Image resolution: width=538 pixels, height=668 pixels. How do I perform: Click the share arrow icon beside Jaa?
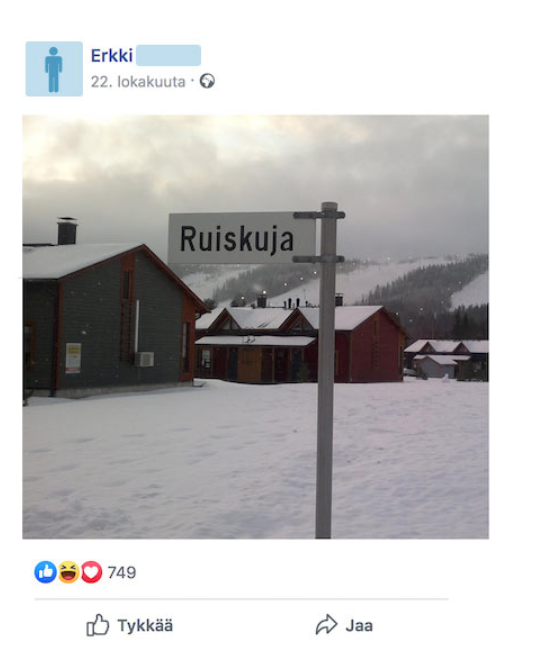click(x=326, y=625)
